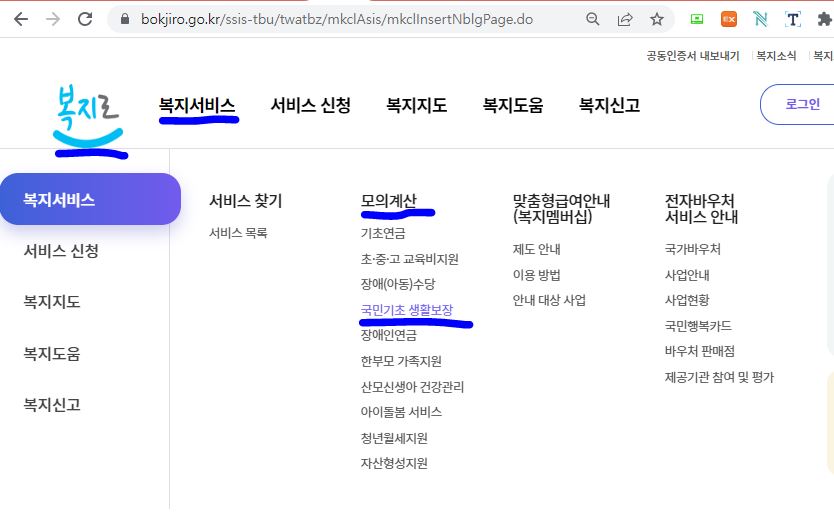Reload the page with refresh icon
The image size is (834, 512).
[85, 19]
